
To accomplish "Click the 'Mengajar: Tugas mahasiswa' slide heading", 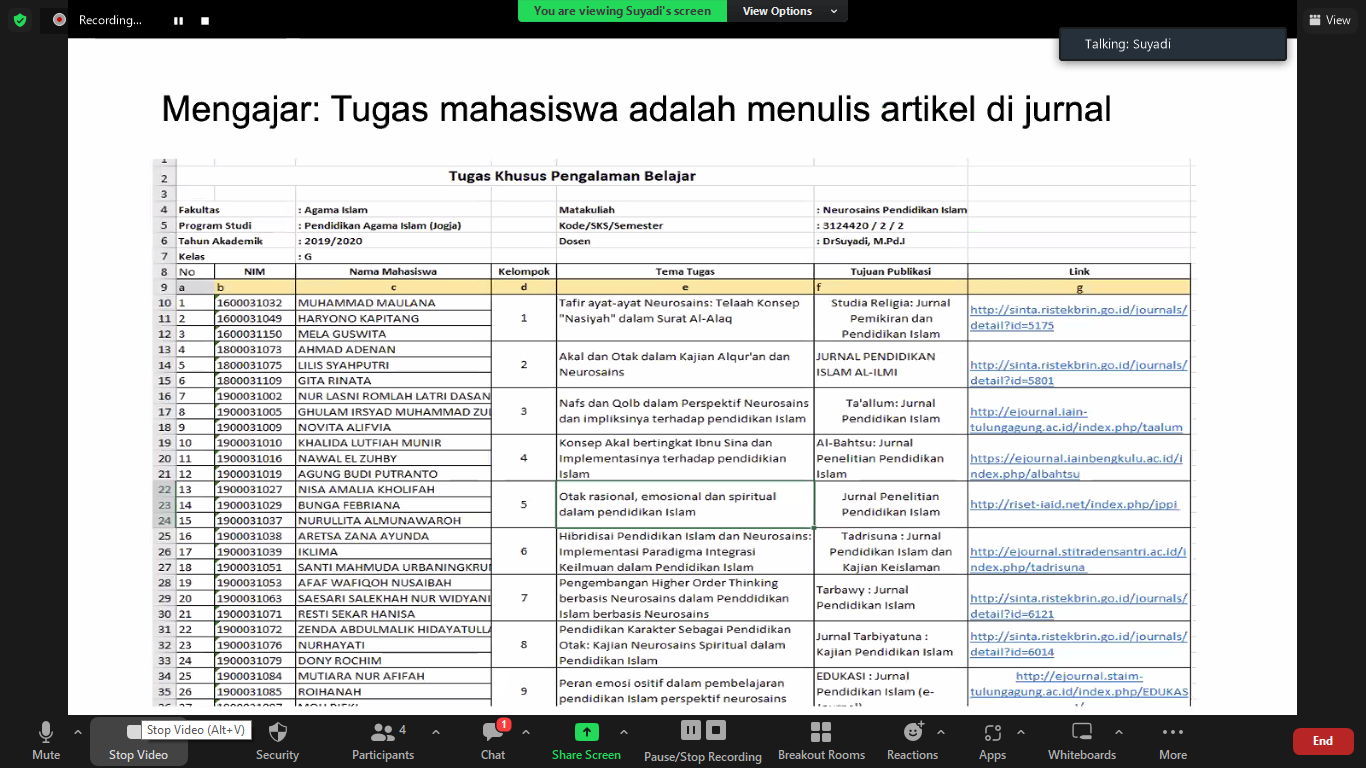I will [x=636, y=108].
